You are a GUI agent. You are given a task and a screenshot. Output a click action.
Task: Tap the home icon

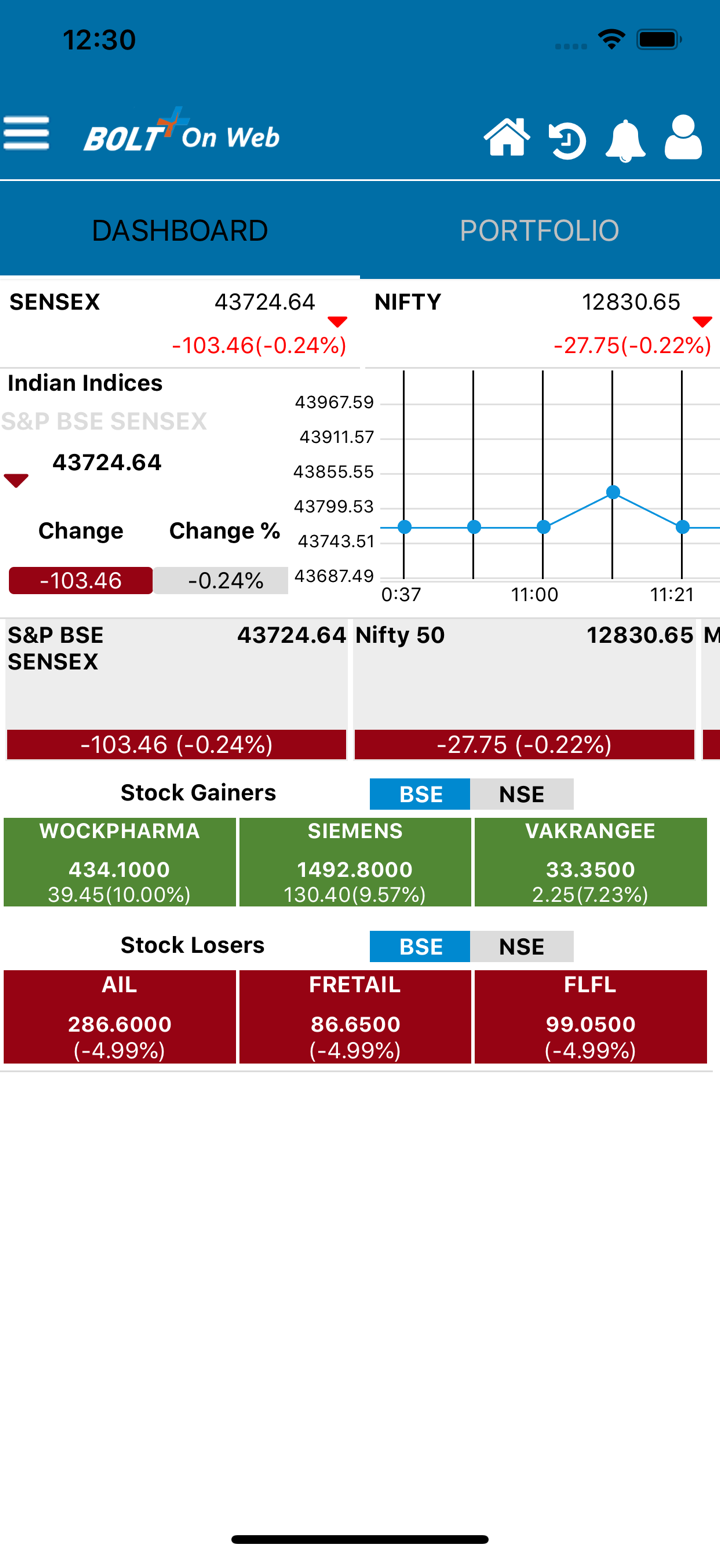click(507, 137)
